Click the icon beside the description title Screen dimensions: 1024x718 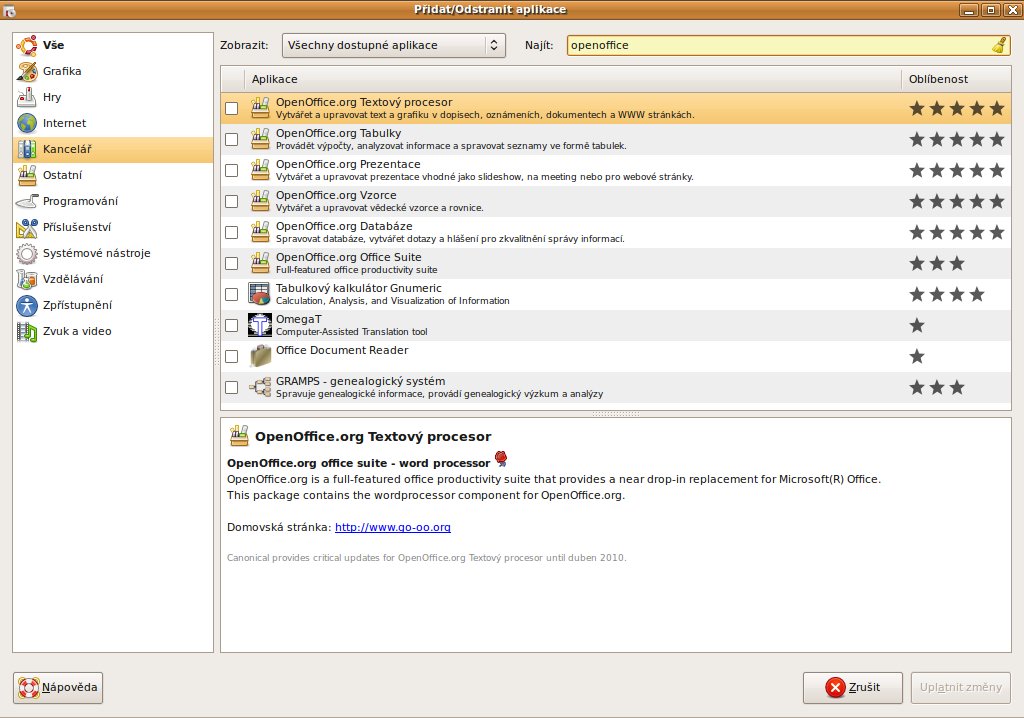click(239, 436)
